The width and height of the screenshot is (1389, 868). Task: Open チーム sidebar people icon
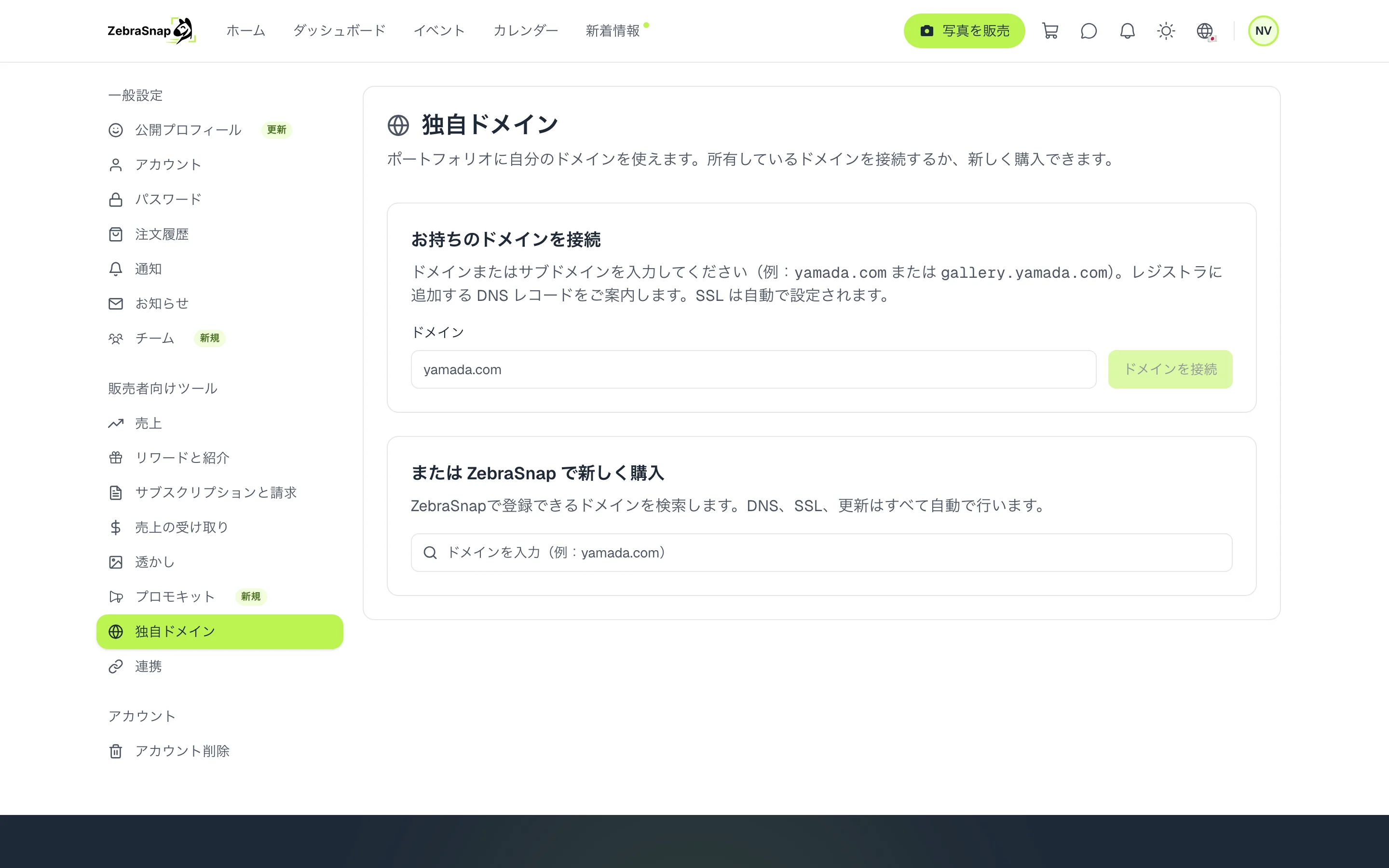point(115,338)
